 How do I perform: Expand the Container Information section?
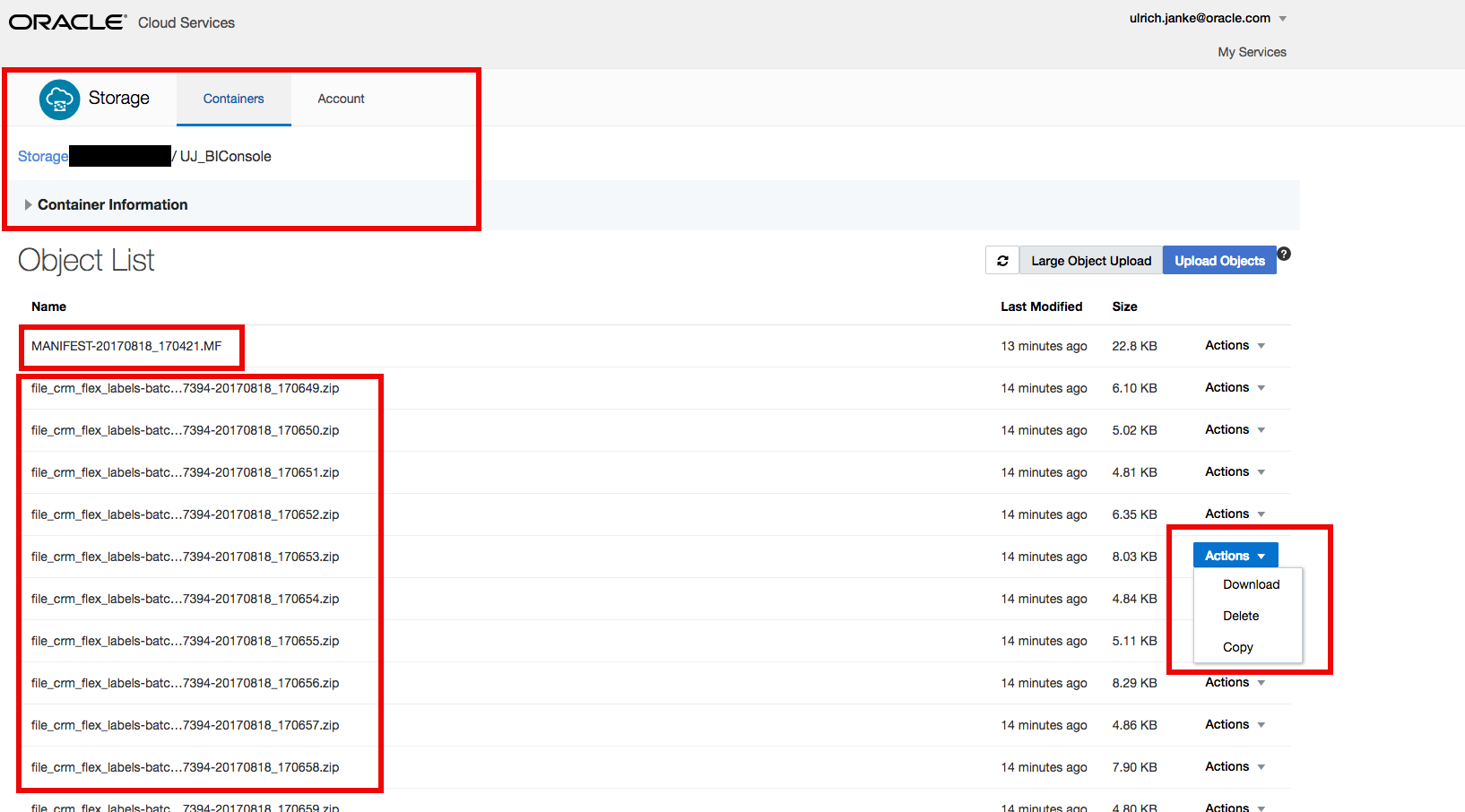[106, 204]
